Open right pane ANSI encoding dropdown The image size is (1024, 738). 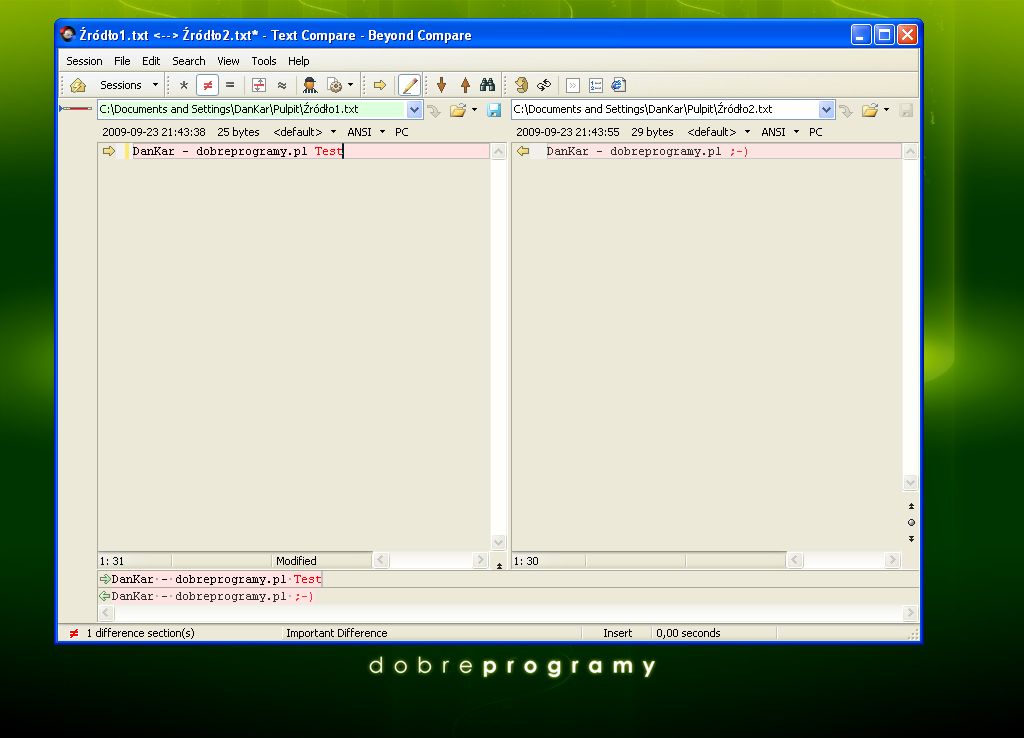(x=780, y=132)
